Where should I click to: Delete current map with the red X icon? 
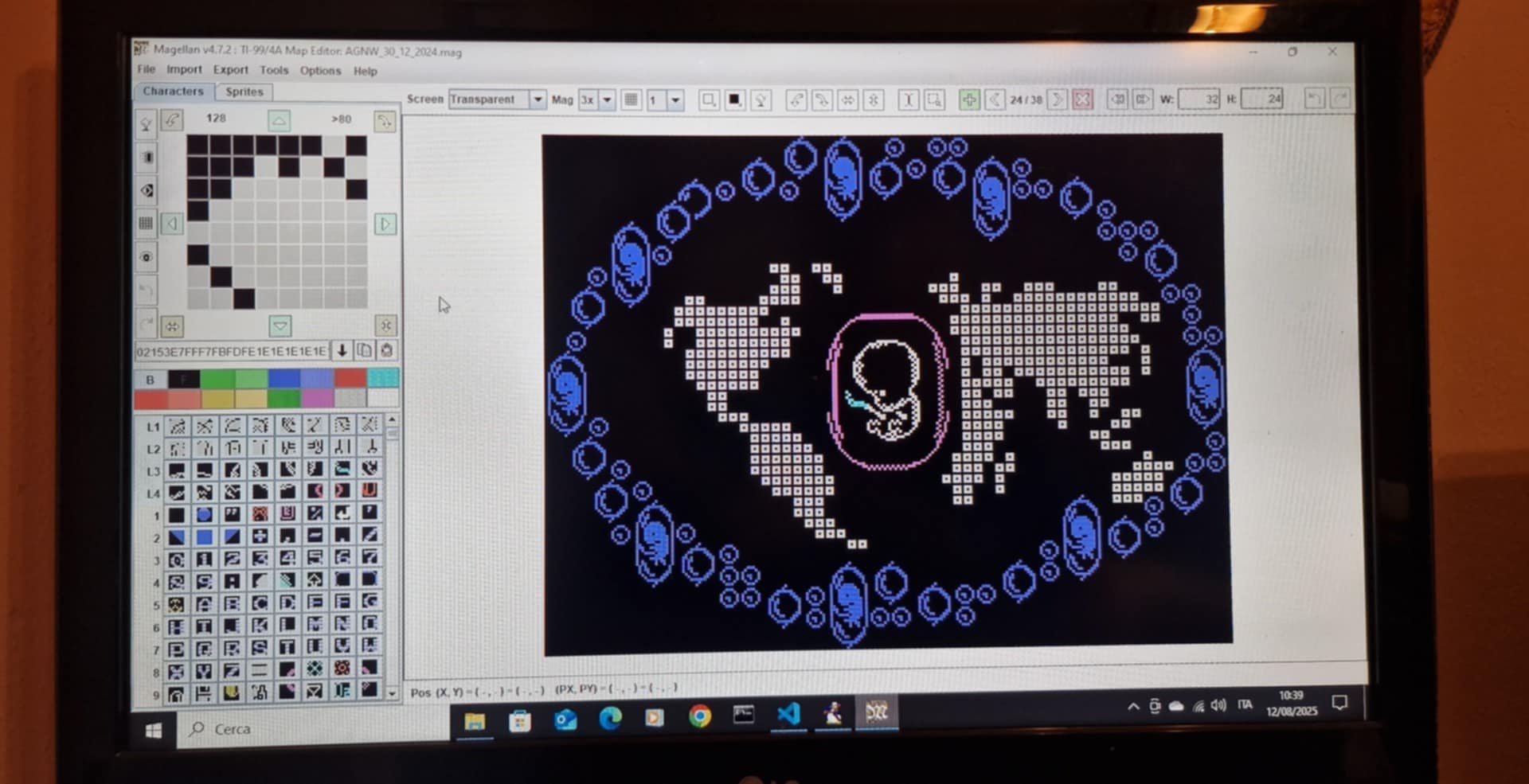(x=1082, y=99)
